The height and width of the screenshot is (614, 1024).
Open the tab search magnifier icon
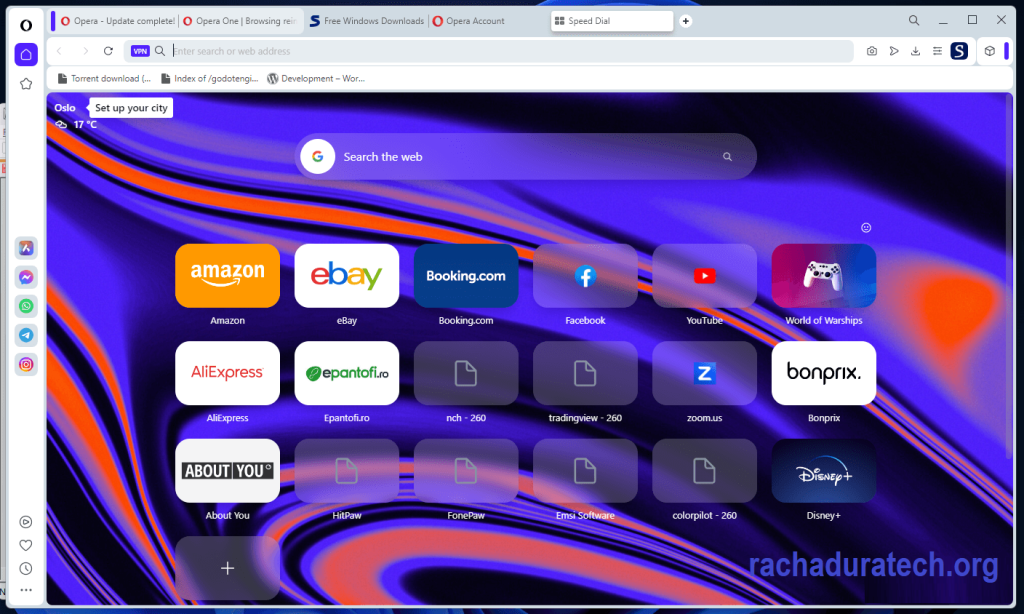914,20
